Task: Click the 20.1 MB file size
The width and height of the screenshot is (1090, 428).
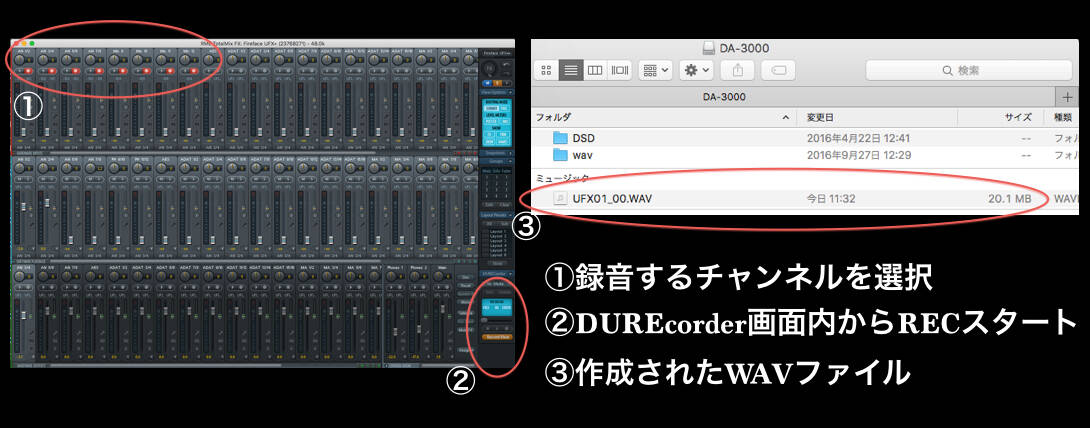Action: [x=1009, y=199]
